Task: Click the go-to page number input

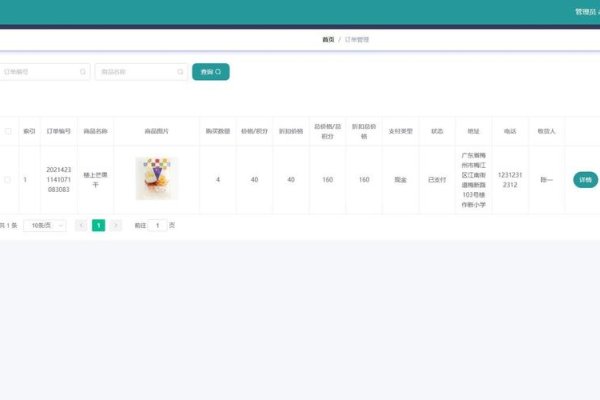Action: click(x=157, y=225)
